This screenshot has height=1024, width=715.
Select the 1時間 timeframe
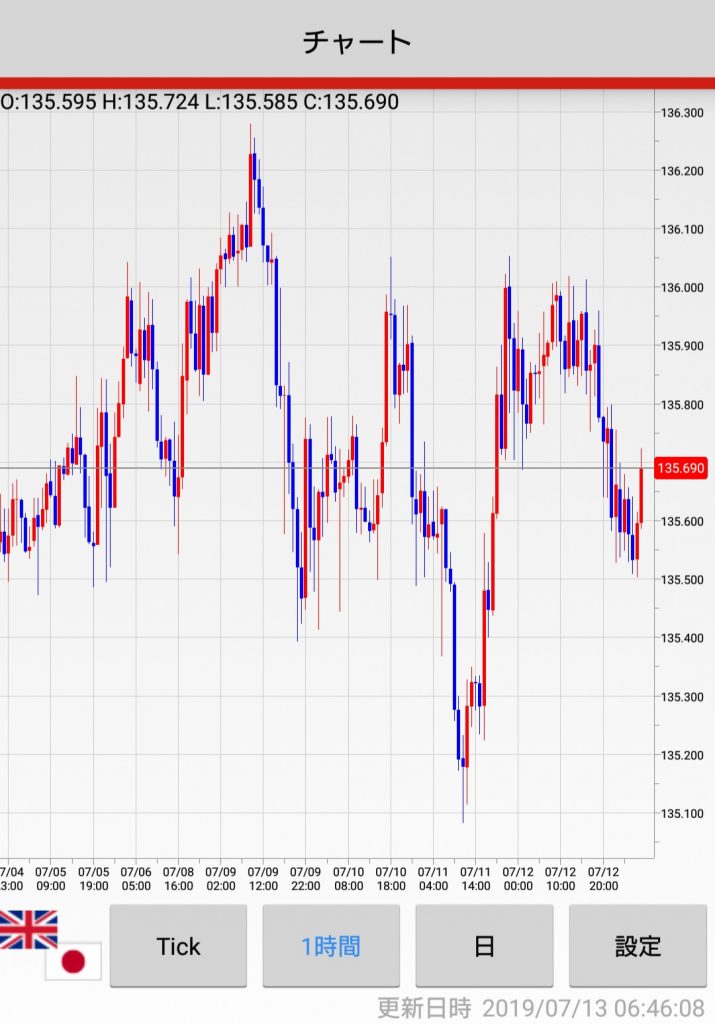point(331,946)
